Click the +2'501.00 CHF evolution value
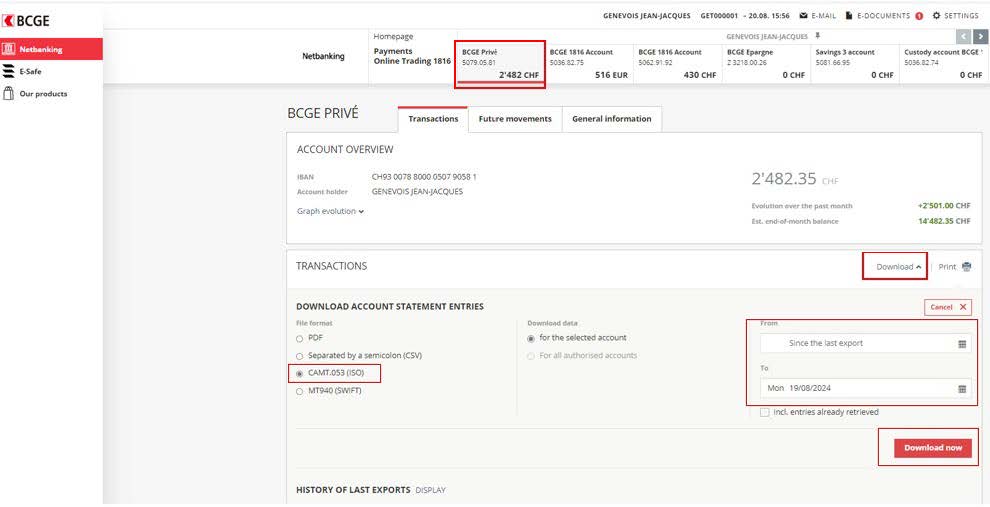Image resolution: width=990 pixels, height=507 pixels. pos(944,206)
